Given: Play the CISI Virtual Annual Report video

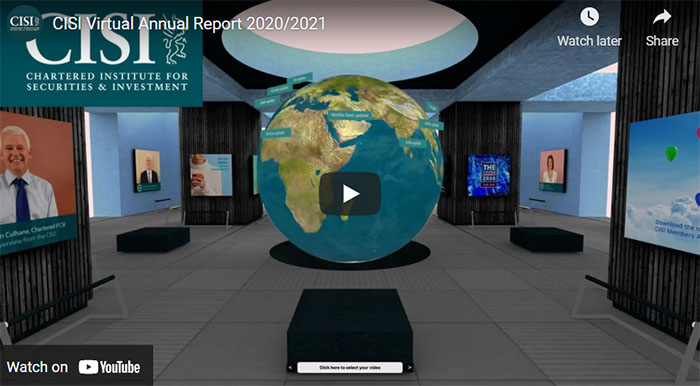Looking at the screenshot, I should (350, 194).
